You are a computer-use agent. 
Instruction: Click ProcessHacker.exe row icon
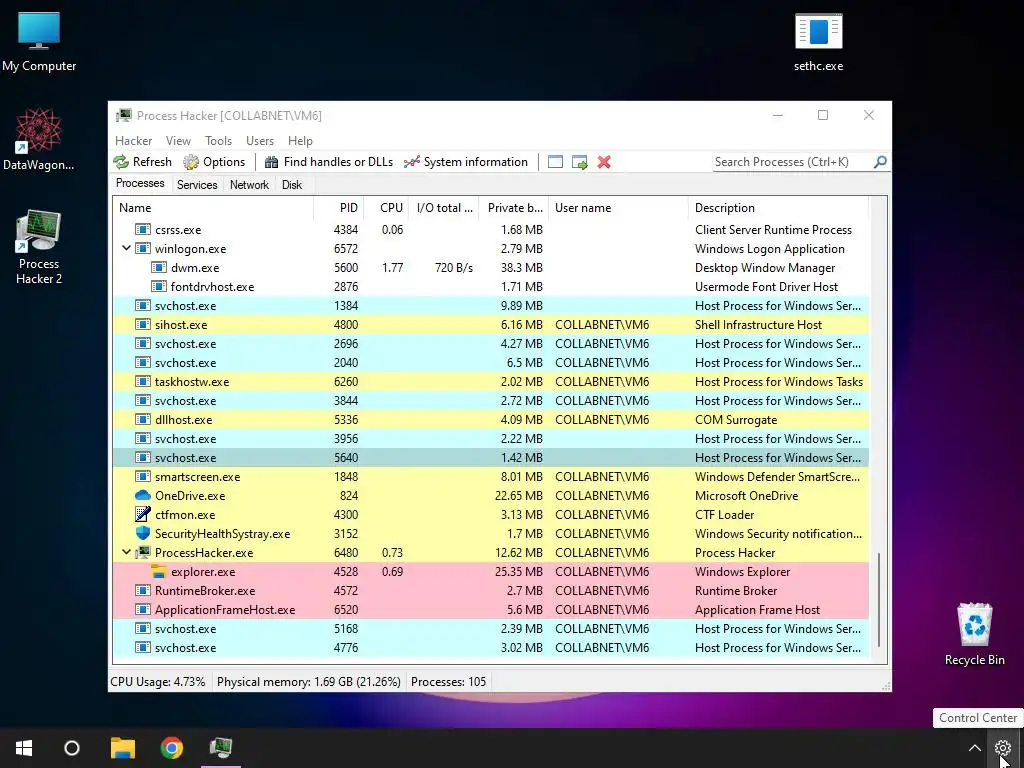[142, 552]
